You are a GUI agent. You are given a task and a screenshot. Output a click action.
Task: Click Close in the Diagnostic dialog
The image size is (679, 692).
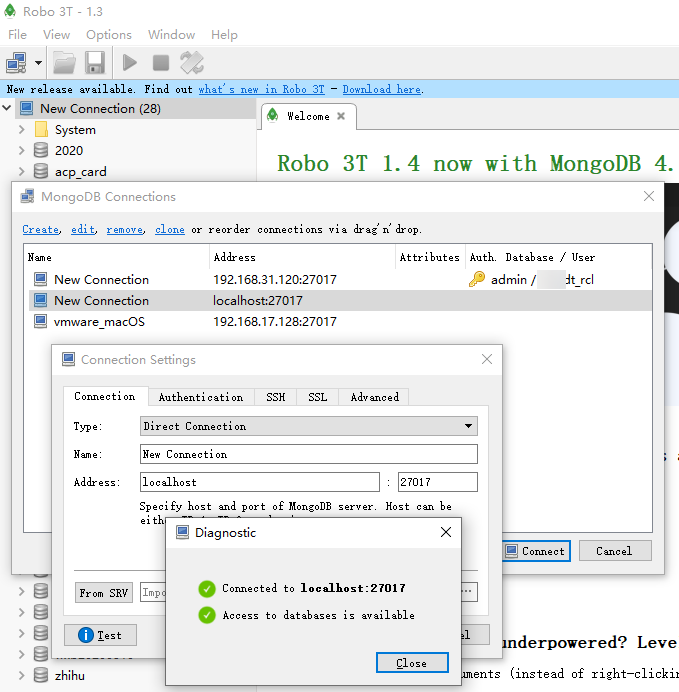click(x=412, y=663)
